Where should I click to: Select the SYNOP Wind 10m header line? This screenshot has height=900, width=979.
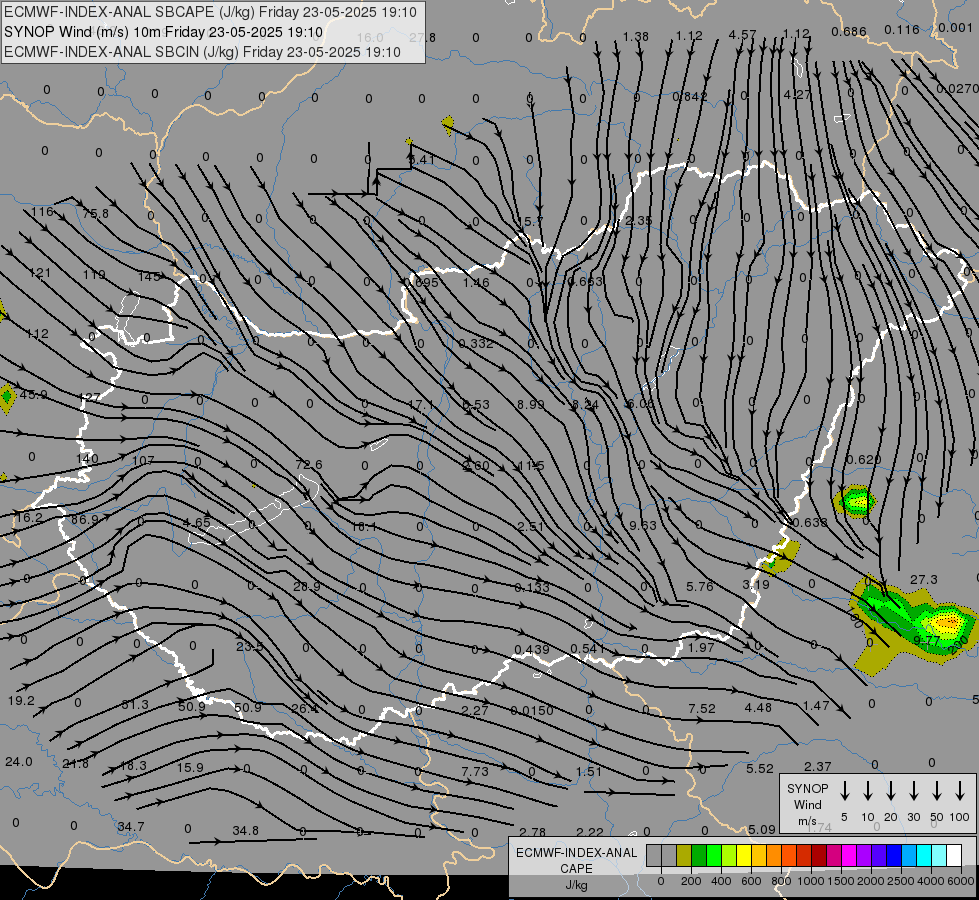(x=163, y=32)
